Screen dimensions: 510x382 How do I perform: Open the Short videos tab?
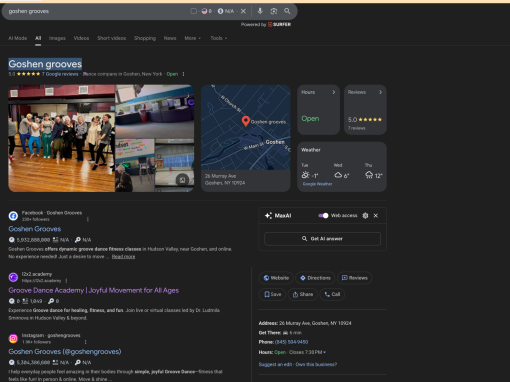(x=112, y=38)
